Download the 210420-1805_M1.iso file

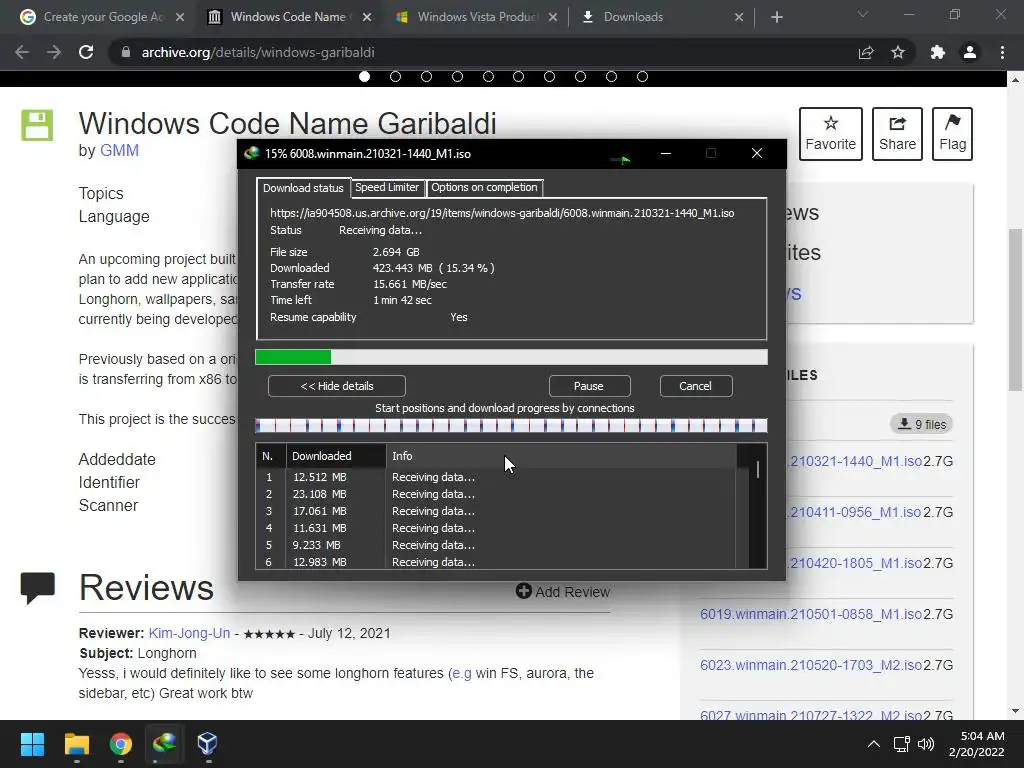pos(856,563)
